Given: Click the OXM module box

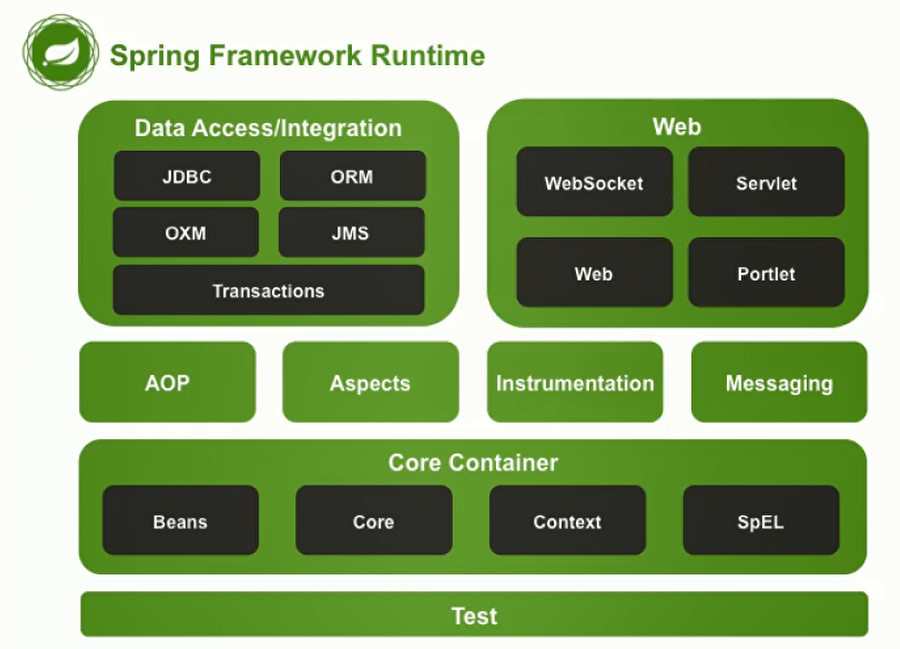Looking at the screenshot, I should [x=186, y=232].
